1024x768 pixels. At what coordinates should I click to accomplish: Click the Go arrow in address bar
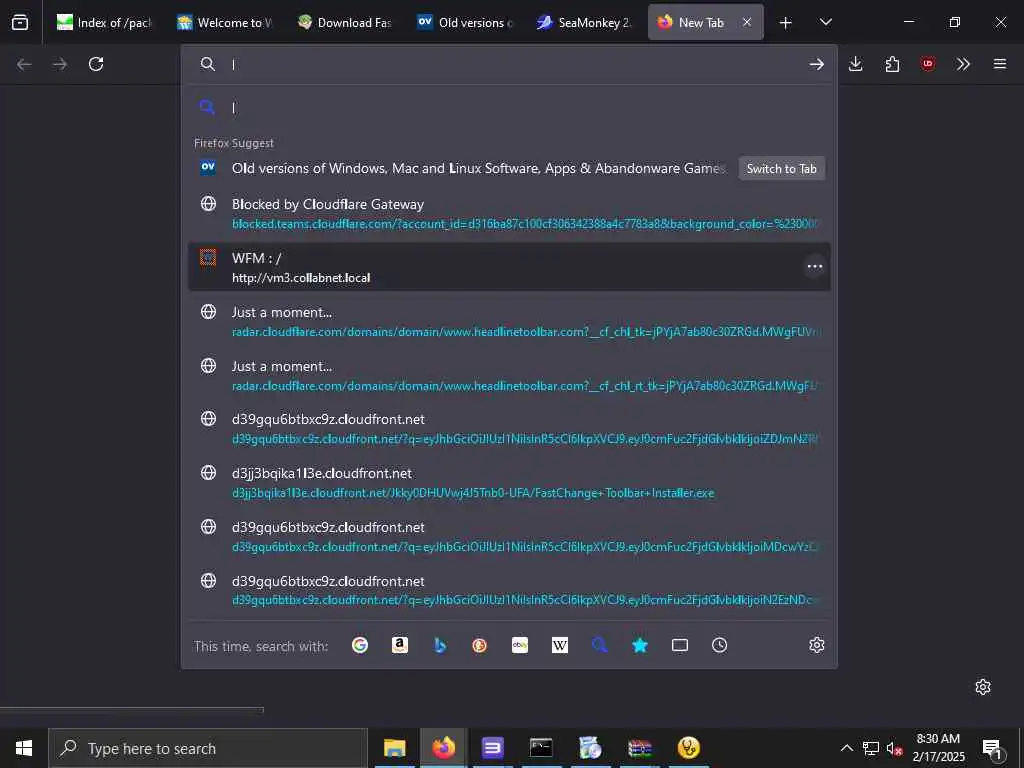click(x=816, y=64)
